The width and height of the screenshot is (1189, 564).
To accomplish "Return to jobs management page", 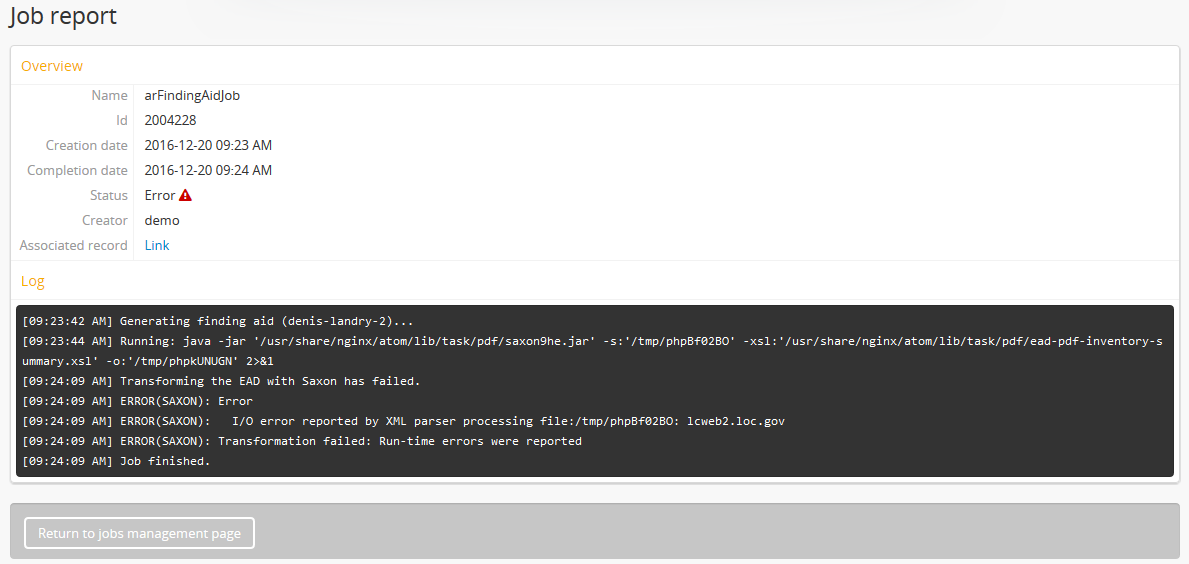I will [x=139, y=533].
